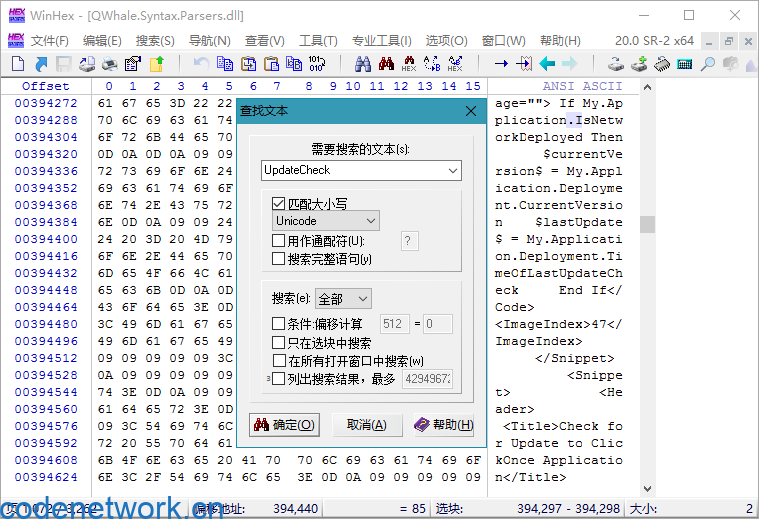Open the 导航(N) menu
The height and width of the screenshot is (519, 759).
210,41
